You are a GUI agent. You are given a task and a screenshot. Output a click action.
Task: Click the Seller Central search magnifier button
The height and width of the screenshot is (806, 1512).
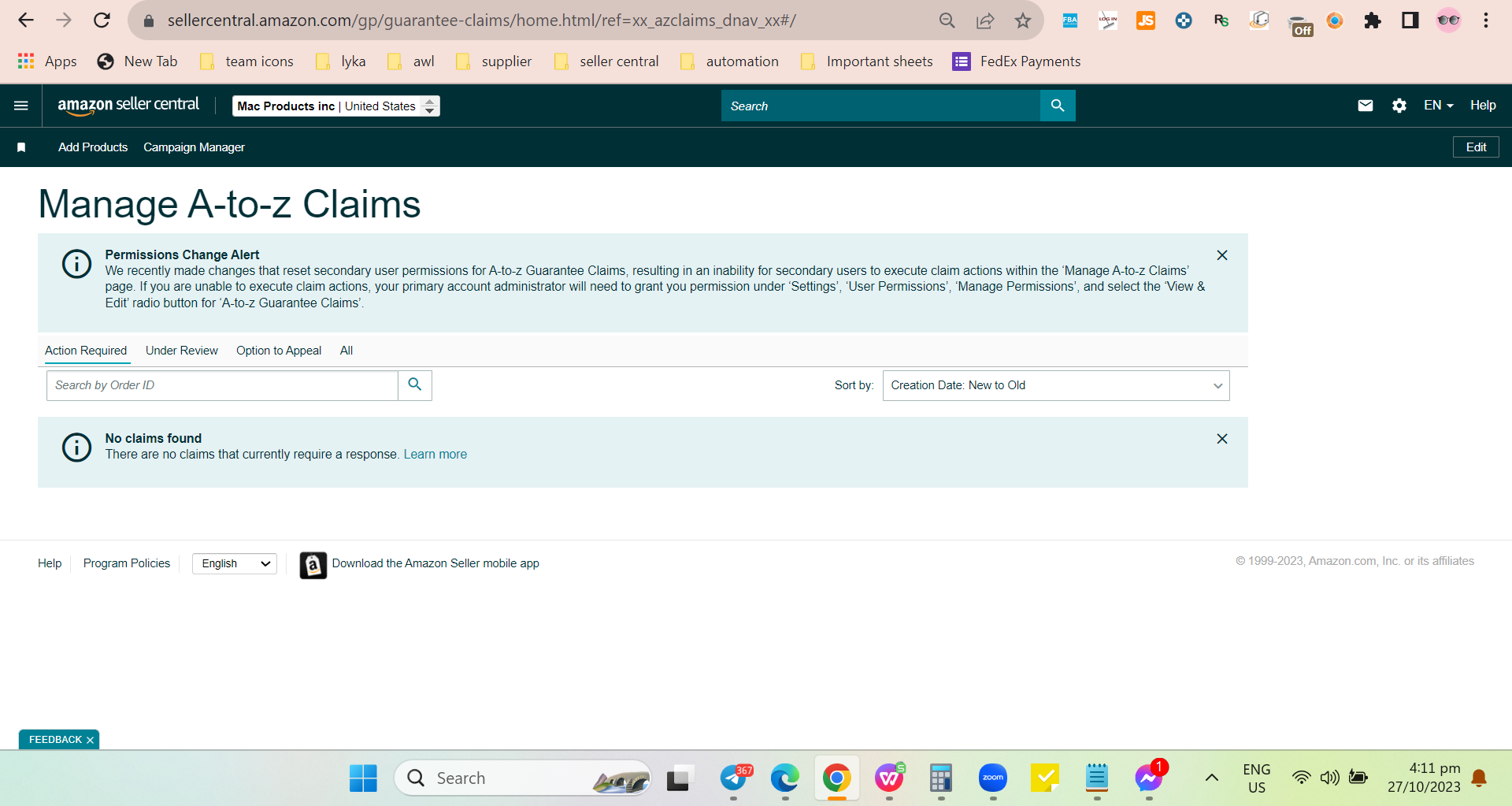(x=1058, y=106)
